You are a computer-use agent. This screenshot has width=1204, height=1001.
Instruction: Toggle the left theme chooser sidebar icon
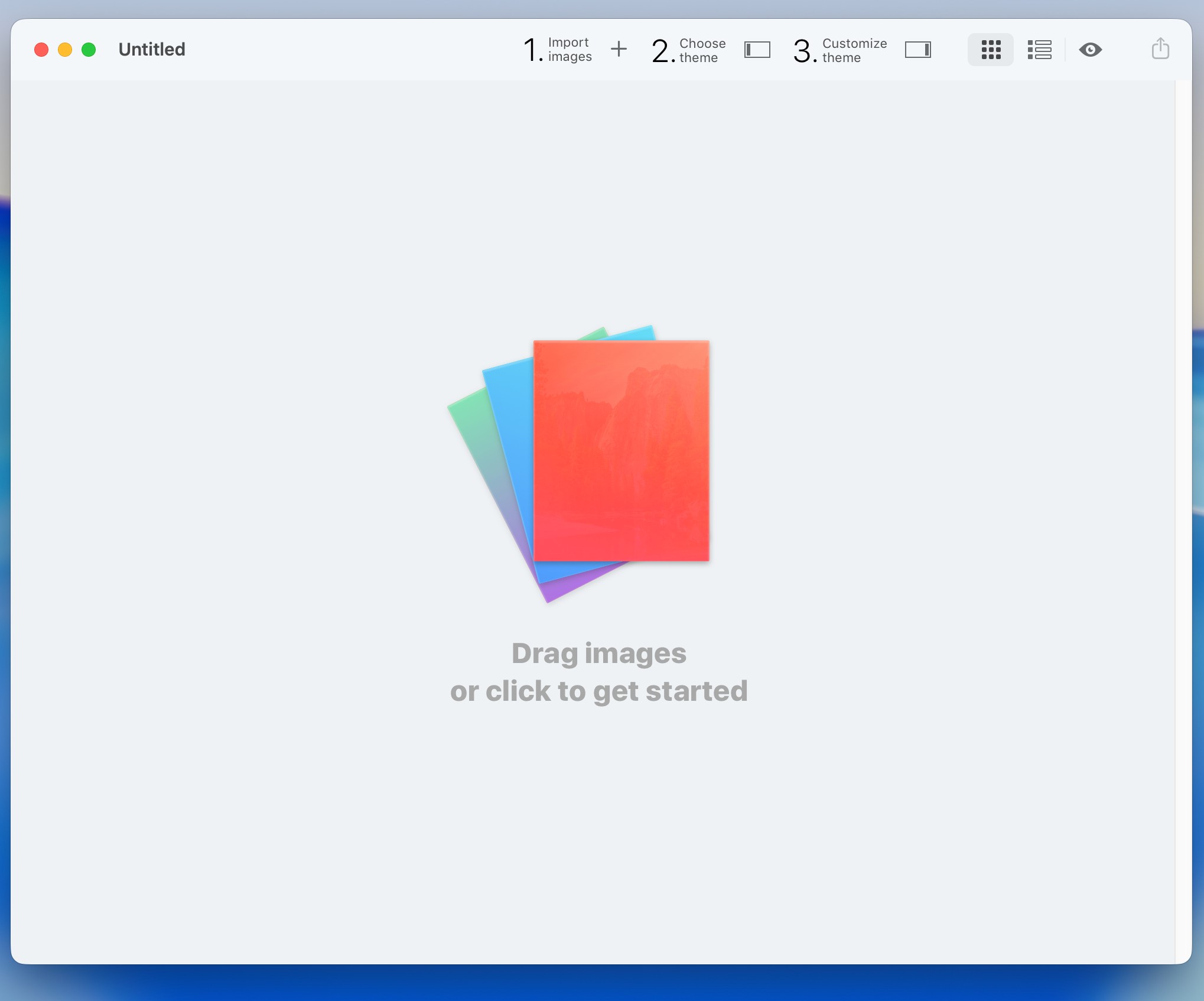point(757,50)
